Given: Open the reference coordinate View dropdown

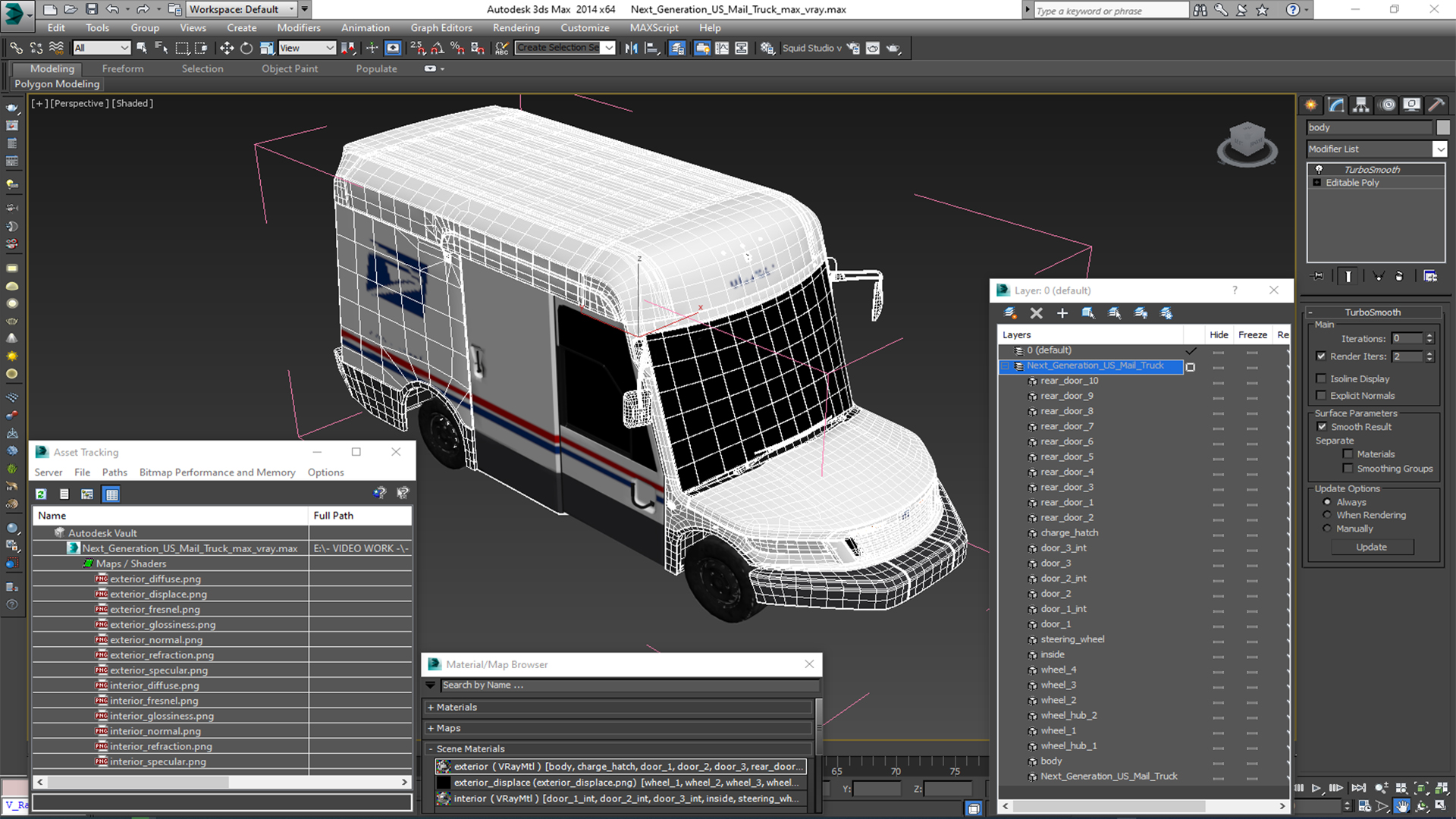Looking at the screenshot, I should pyautogui.click(x=307, y=48).
